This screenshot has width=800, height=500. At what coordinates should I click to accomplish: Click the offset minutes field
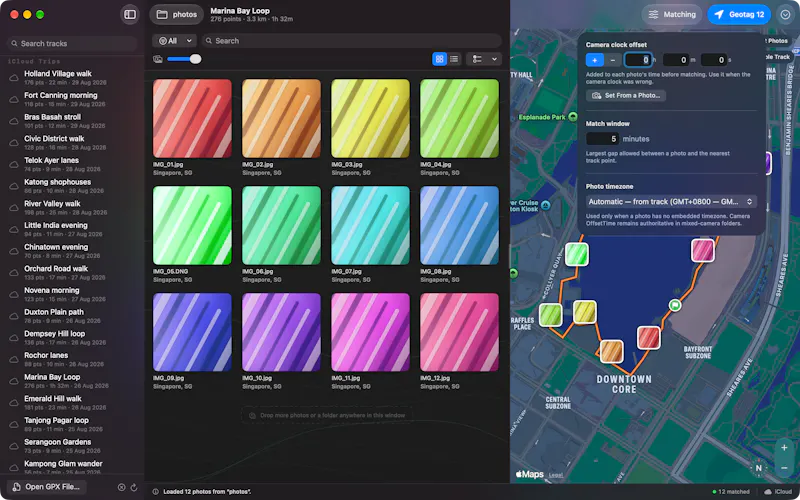coord(676,60)
